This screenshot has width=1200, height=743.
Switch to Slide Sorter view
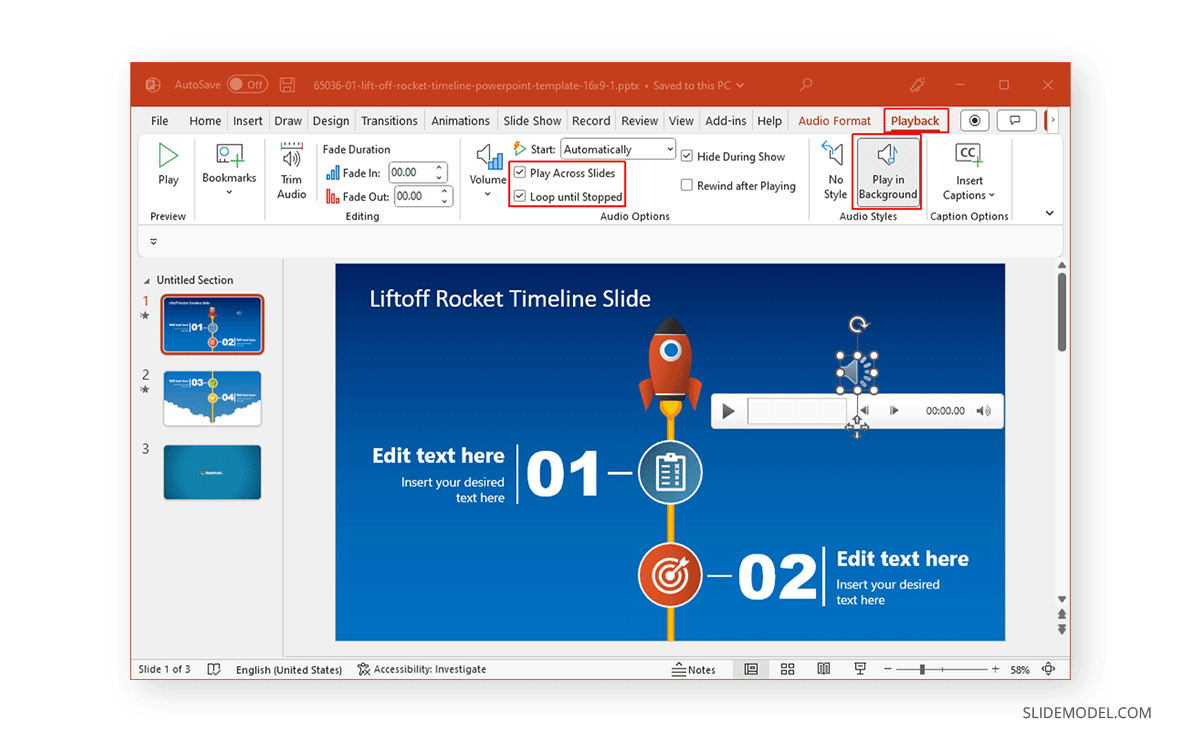(x=787, y=668)
